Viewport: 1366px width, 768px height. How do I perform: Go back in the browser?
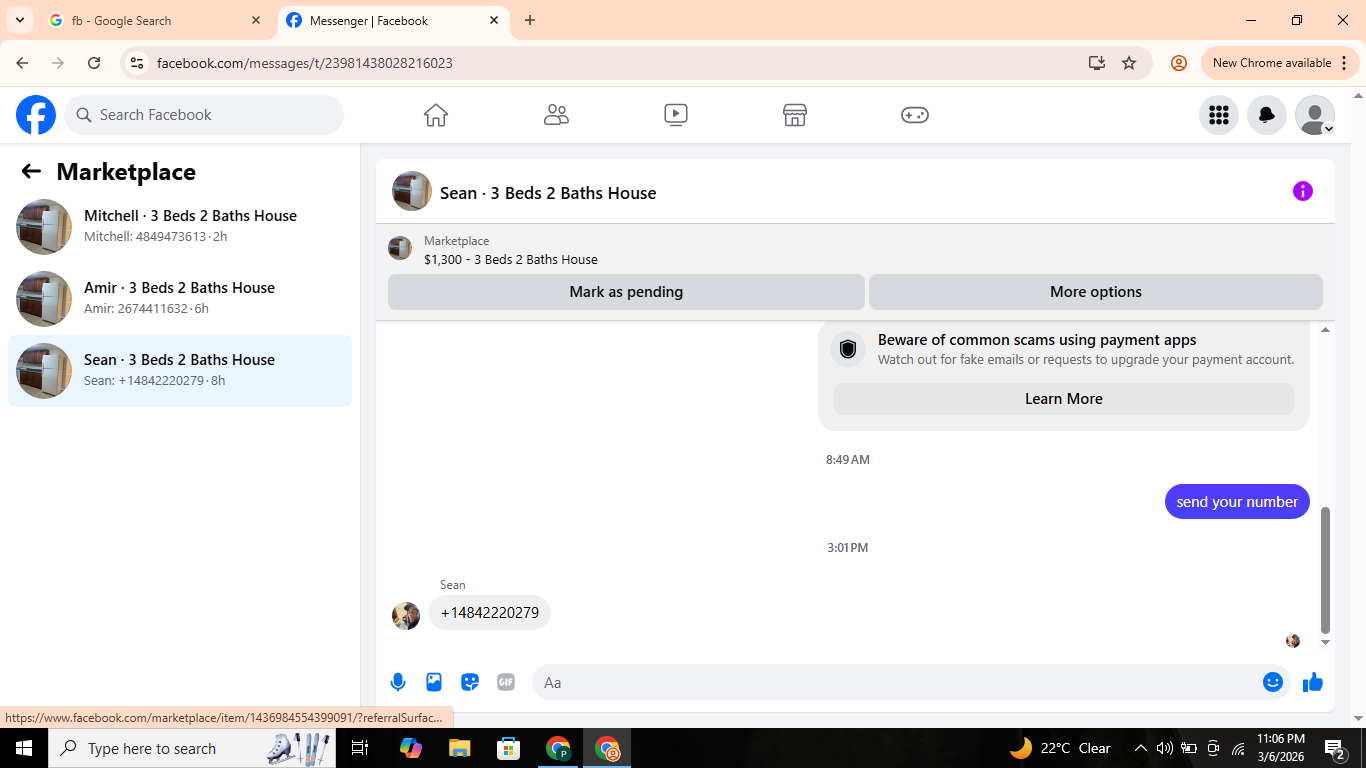pyautogui.click(x=23, y=63)
